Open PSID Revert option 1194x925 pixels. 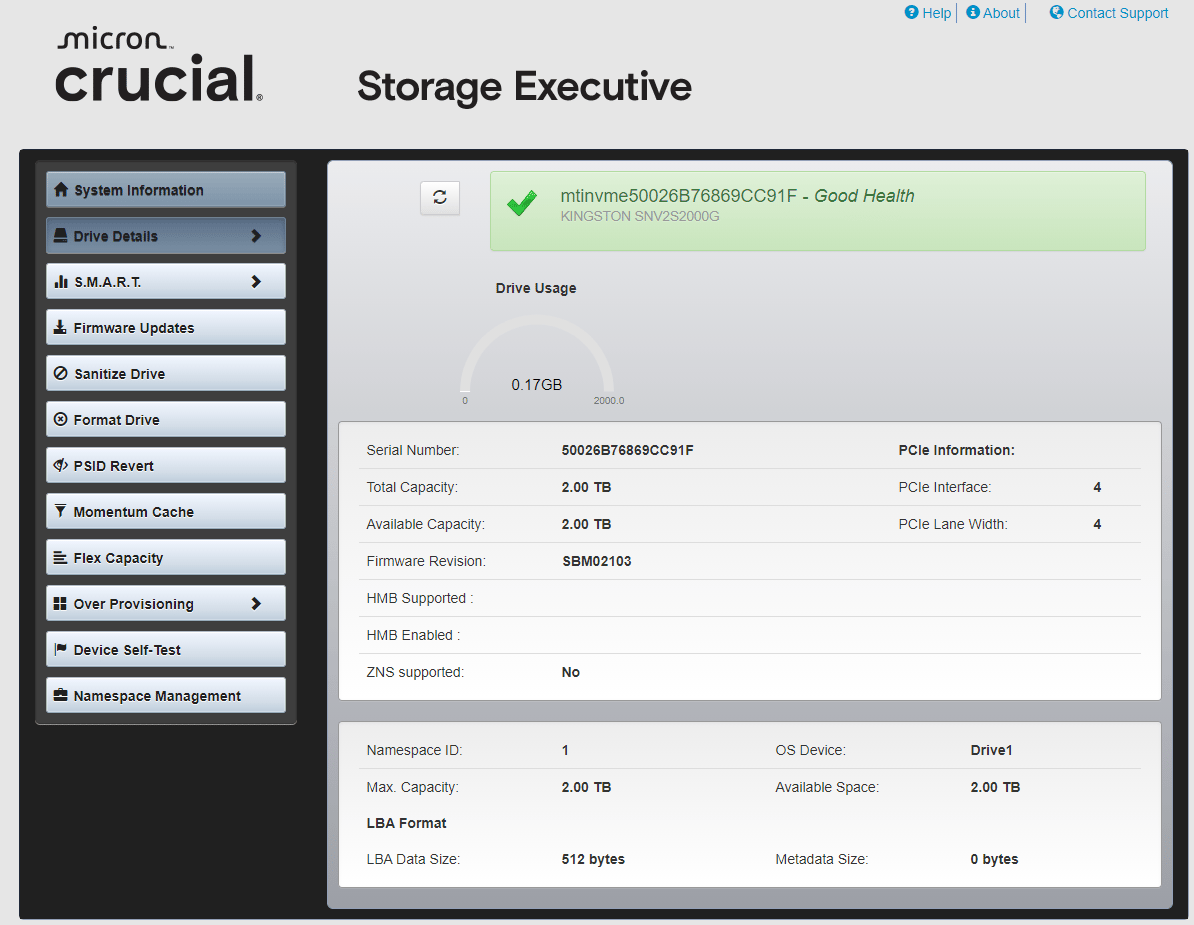(166, 465)
